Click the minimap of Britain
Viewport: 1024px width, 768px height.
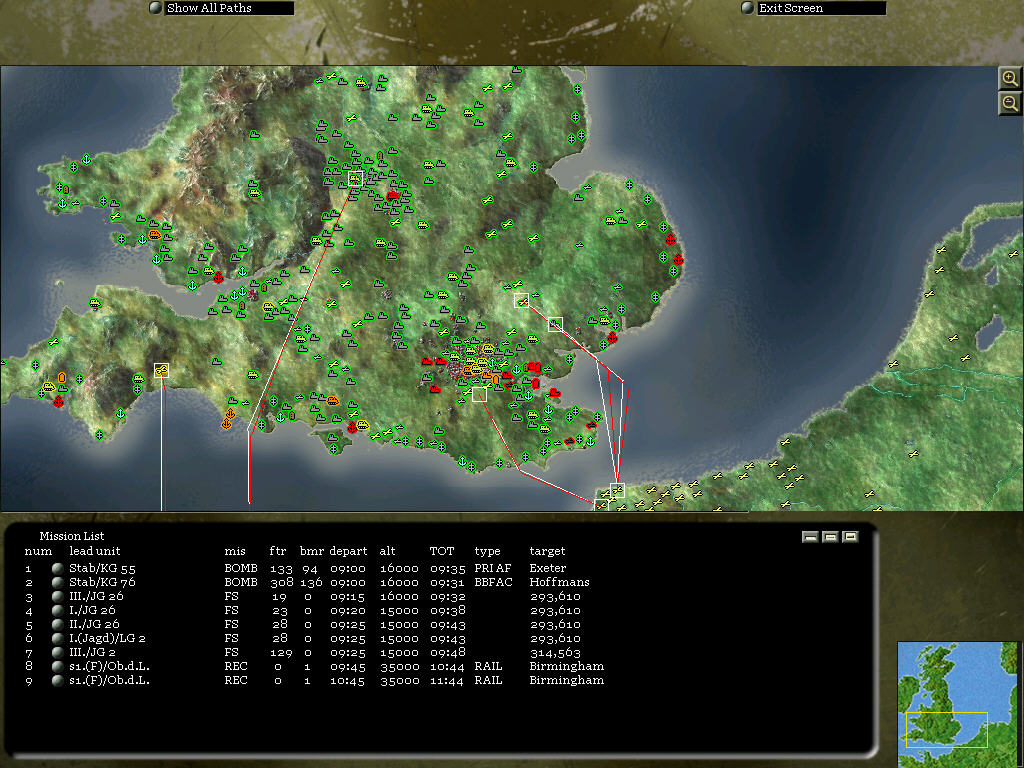click(957, 705)
